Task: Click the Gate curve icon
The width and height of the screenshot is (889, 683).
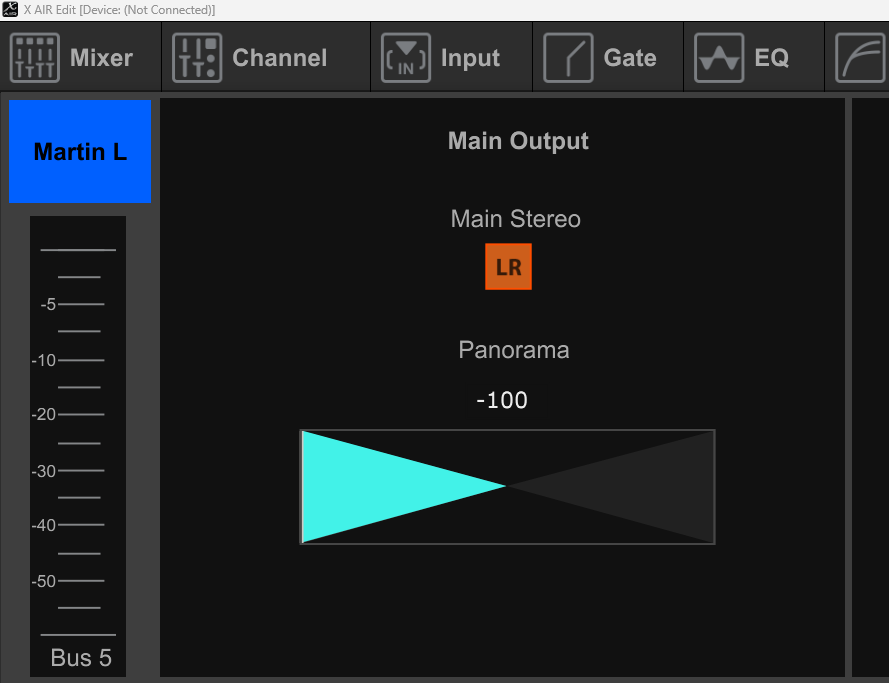Action: coord(568,58)
